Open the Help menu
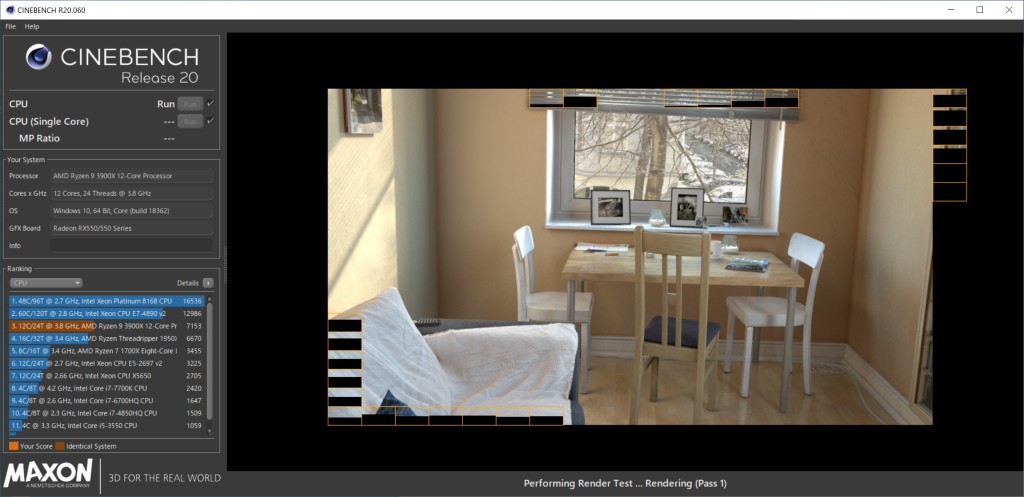Screen dimensions: 1024x497 (x=32, y=26)
